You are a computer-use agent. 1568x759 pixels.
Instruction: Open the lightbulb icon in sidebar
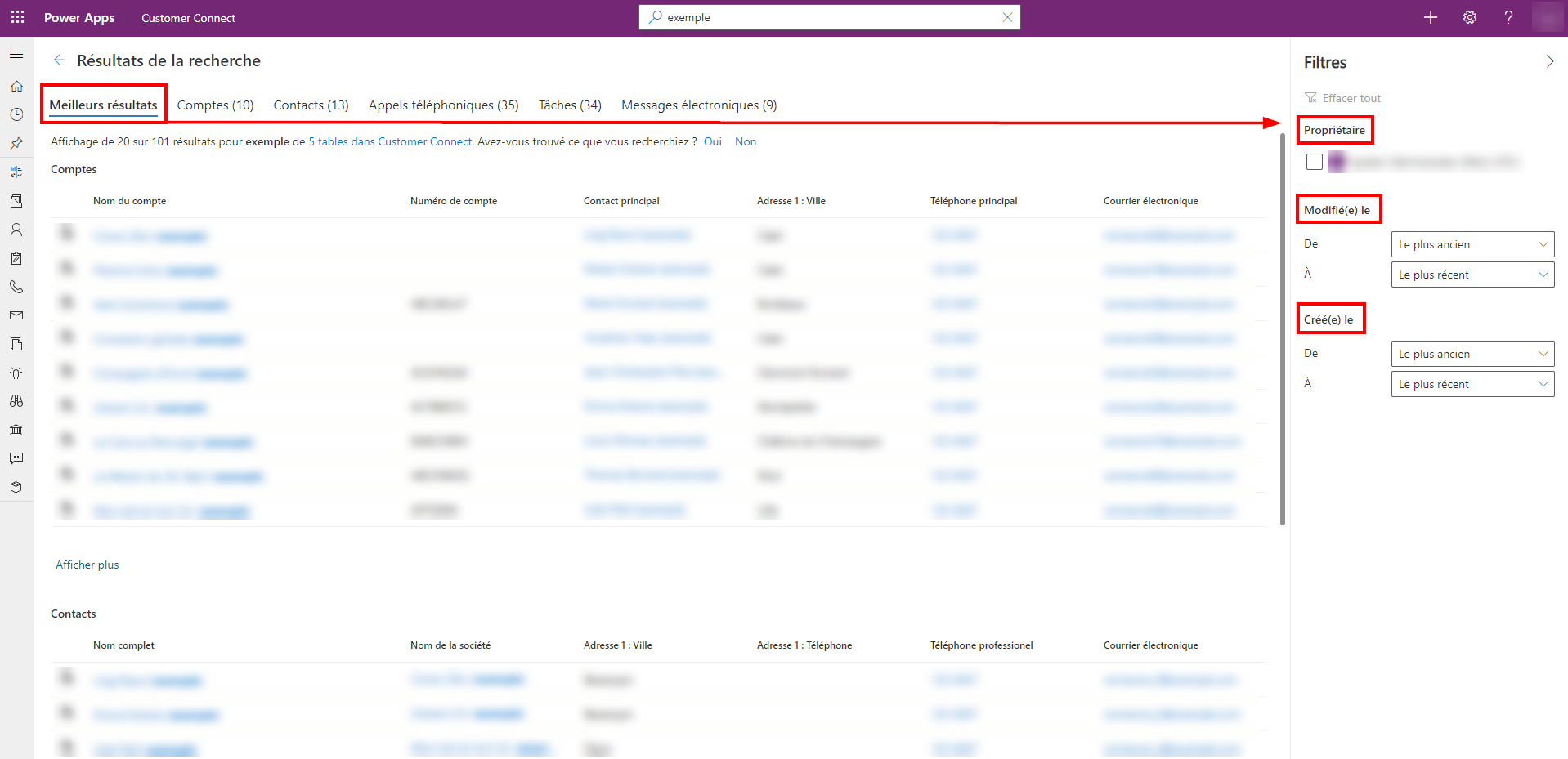[16, 373]
